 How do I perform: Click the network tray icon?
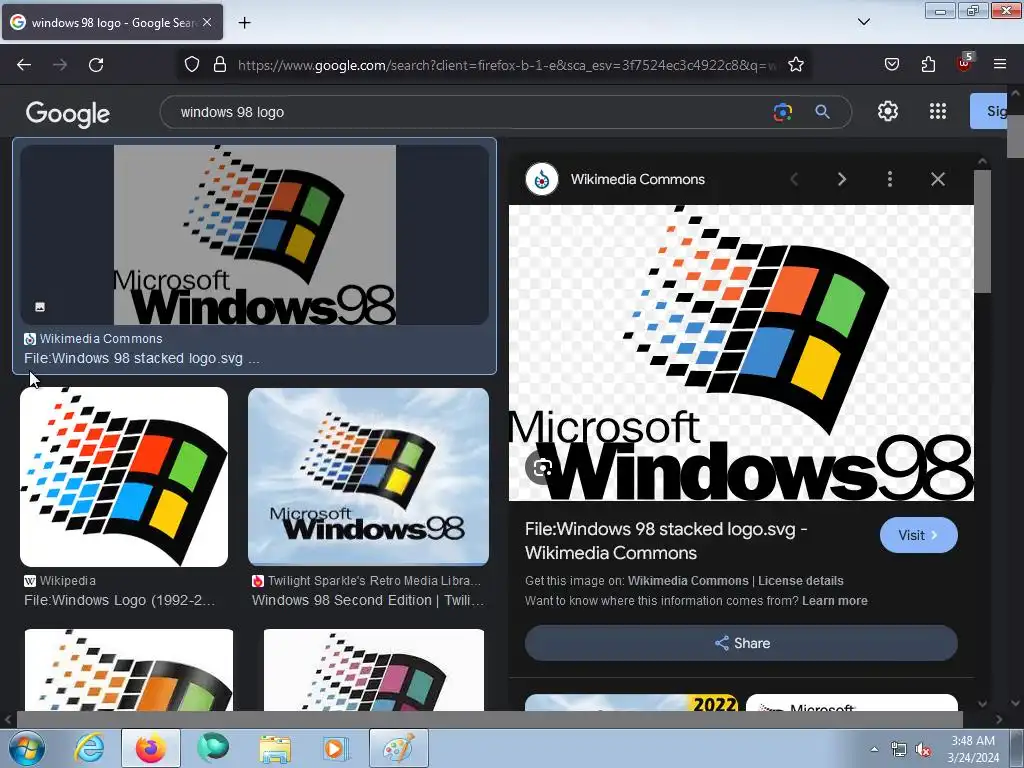[899, 750]
